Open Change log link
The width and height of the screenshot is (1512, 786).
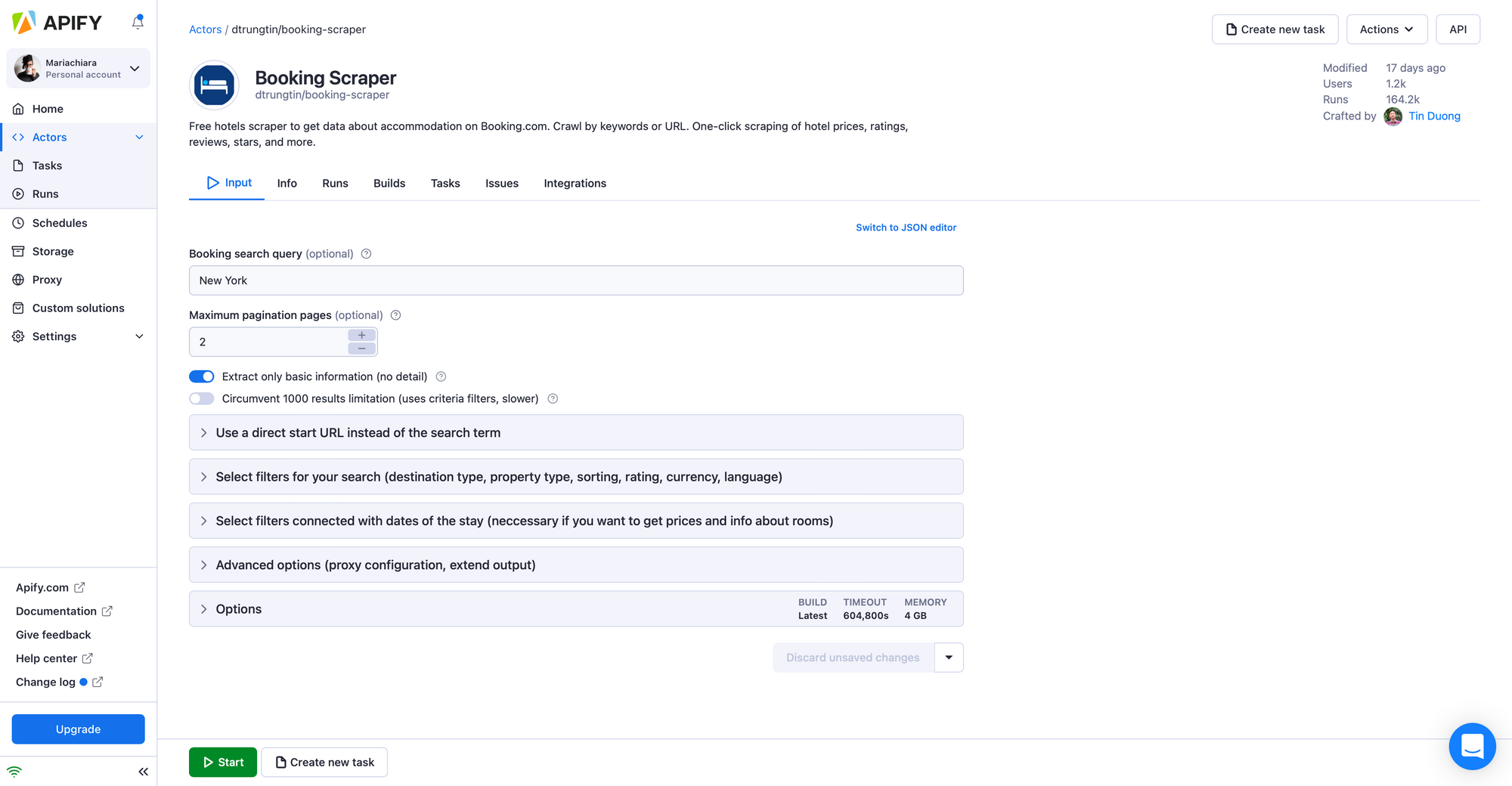[59, 682]
